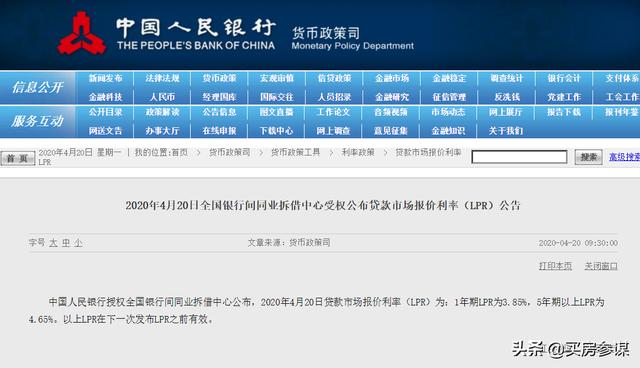The height and width of the screenshot is (368, 640).
Task: Select 人民币 in the navigation
Action: (162, 97)
